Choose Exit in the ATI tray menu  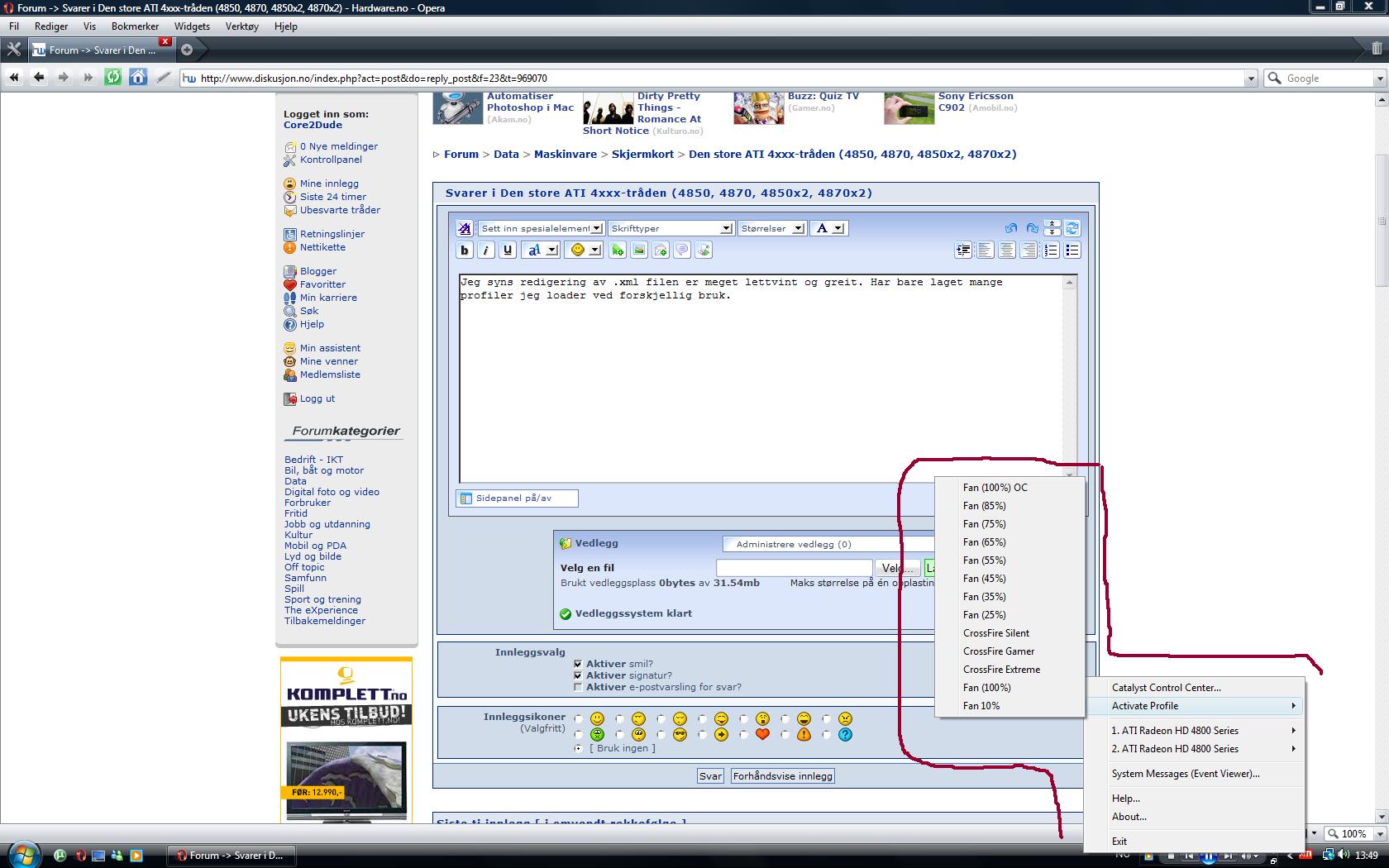point(1195,842)
